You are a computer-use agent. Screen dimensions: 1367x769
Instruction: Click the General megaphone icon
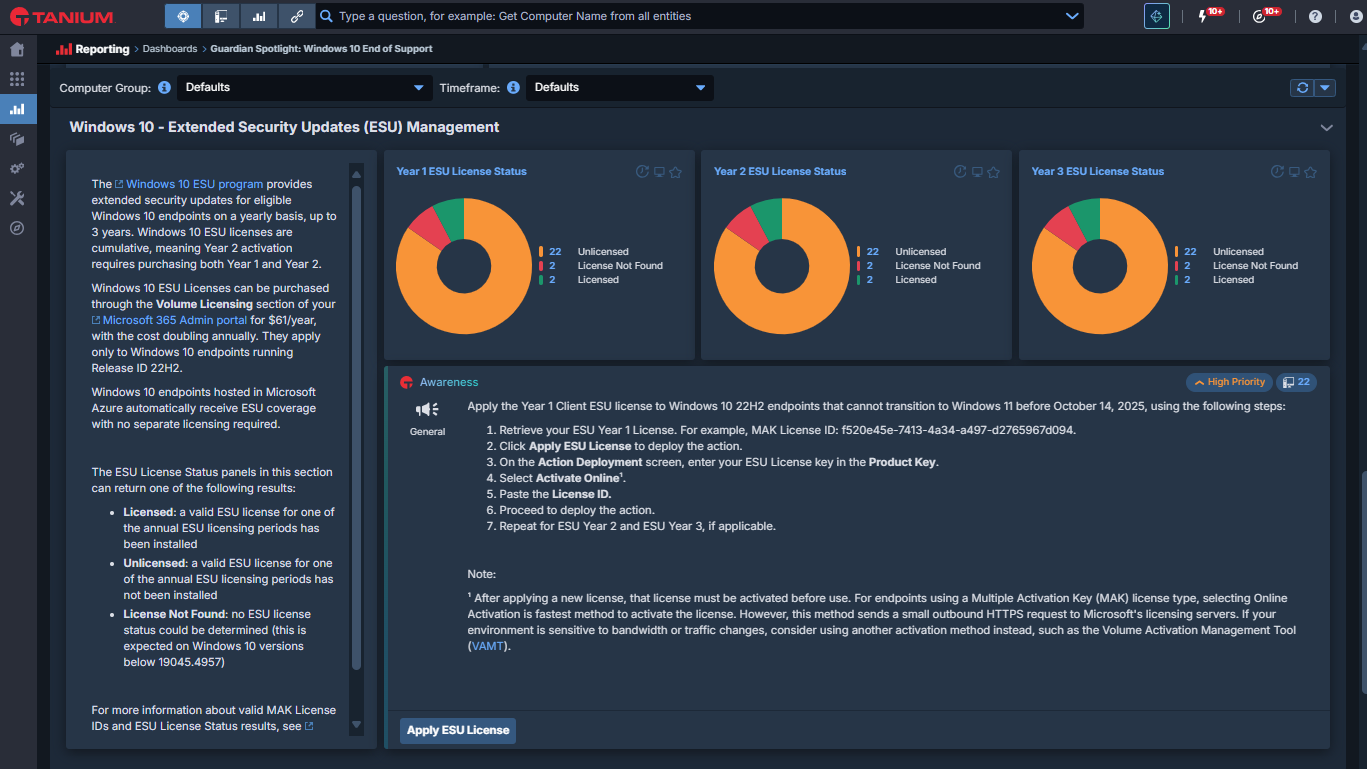(x=428, y=410)
